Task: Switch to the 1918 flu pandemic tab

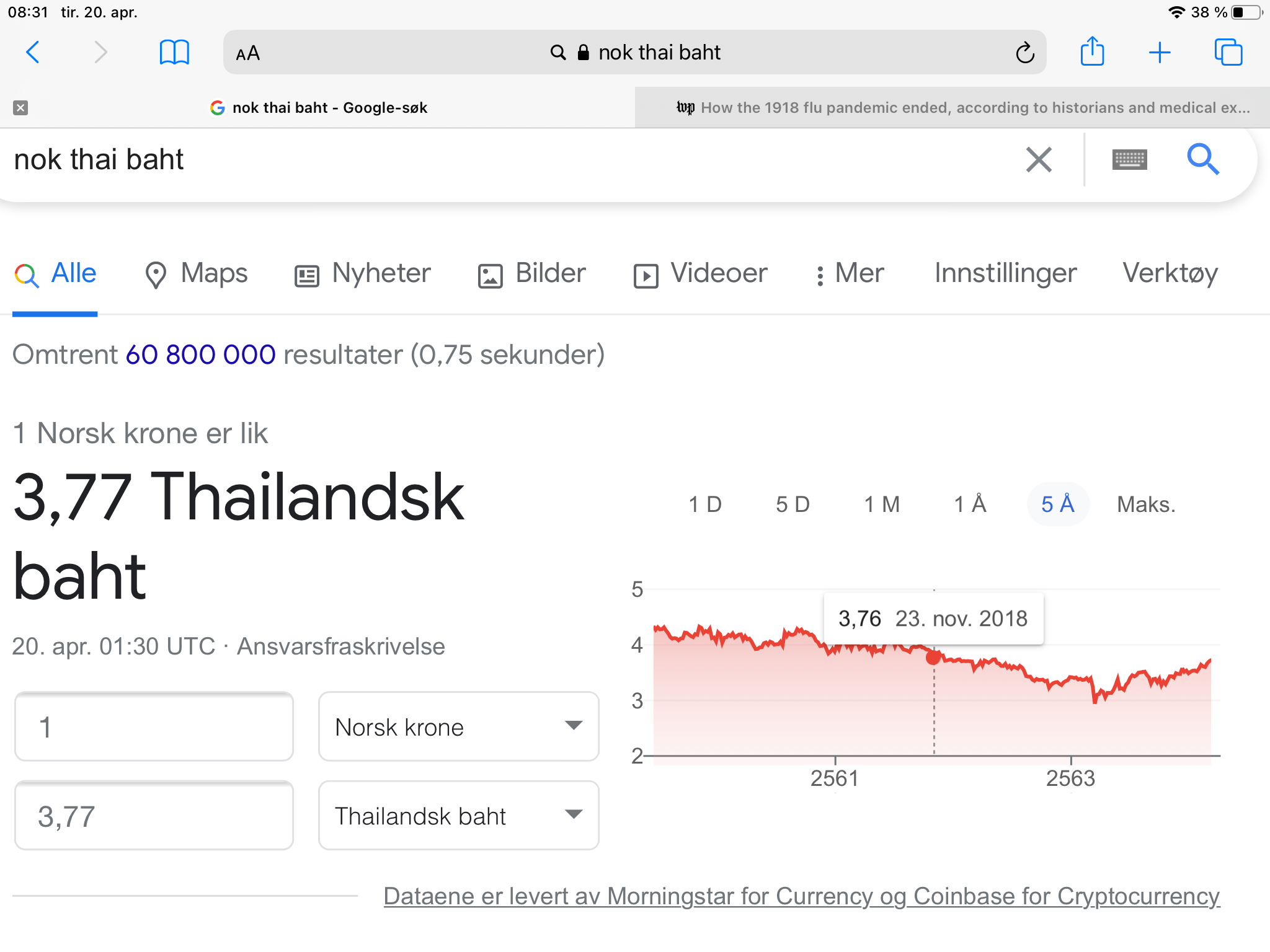Action: click(963, 108)
